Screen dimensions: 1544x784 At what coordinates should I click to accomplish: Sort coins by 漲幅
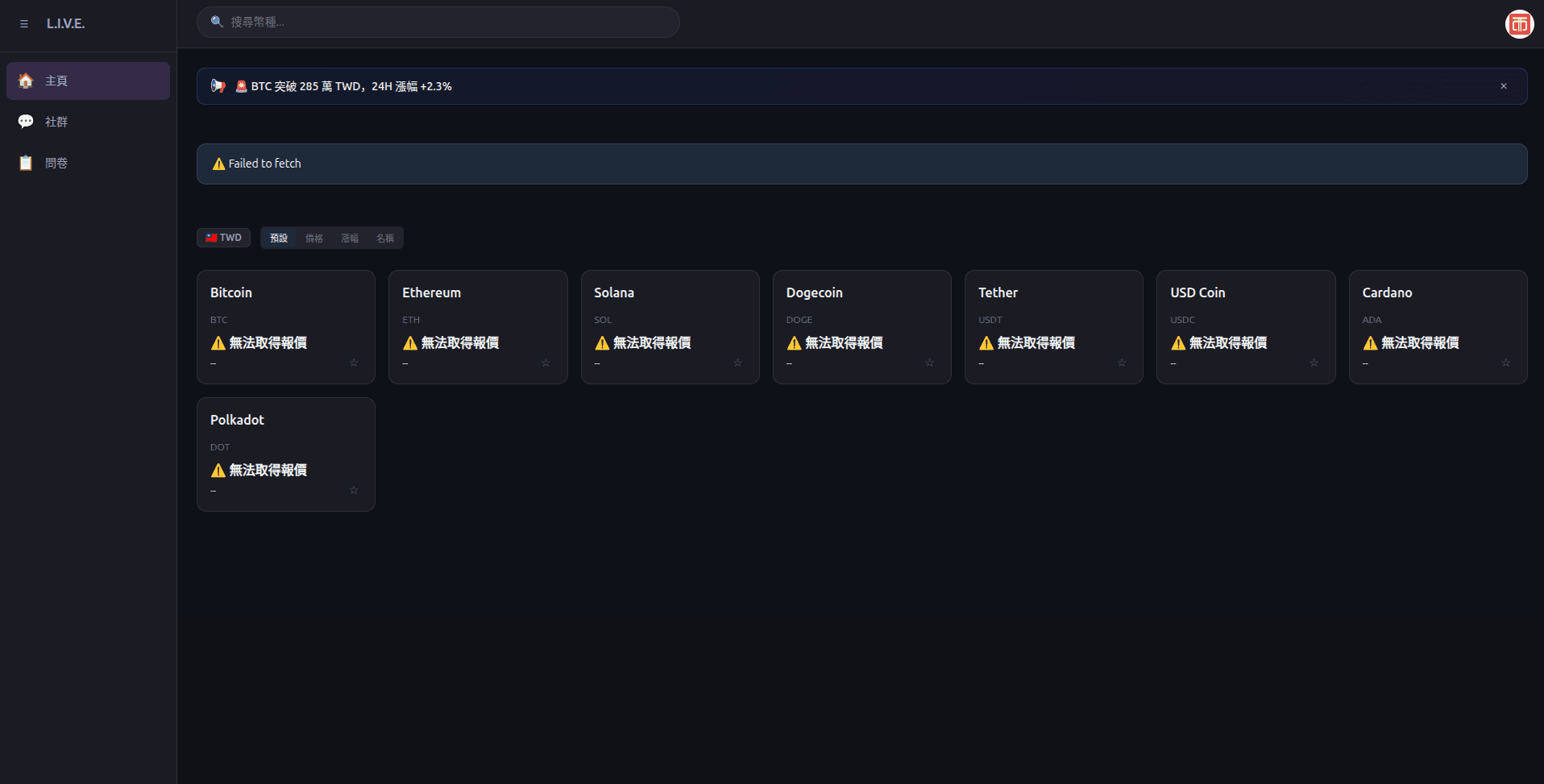pos(350,238)
